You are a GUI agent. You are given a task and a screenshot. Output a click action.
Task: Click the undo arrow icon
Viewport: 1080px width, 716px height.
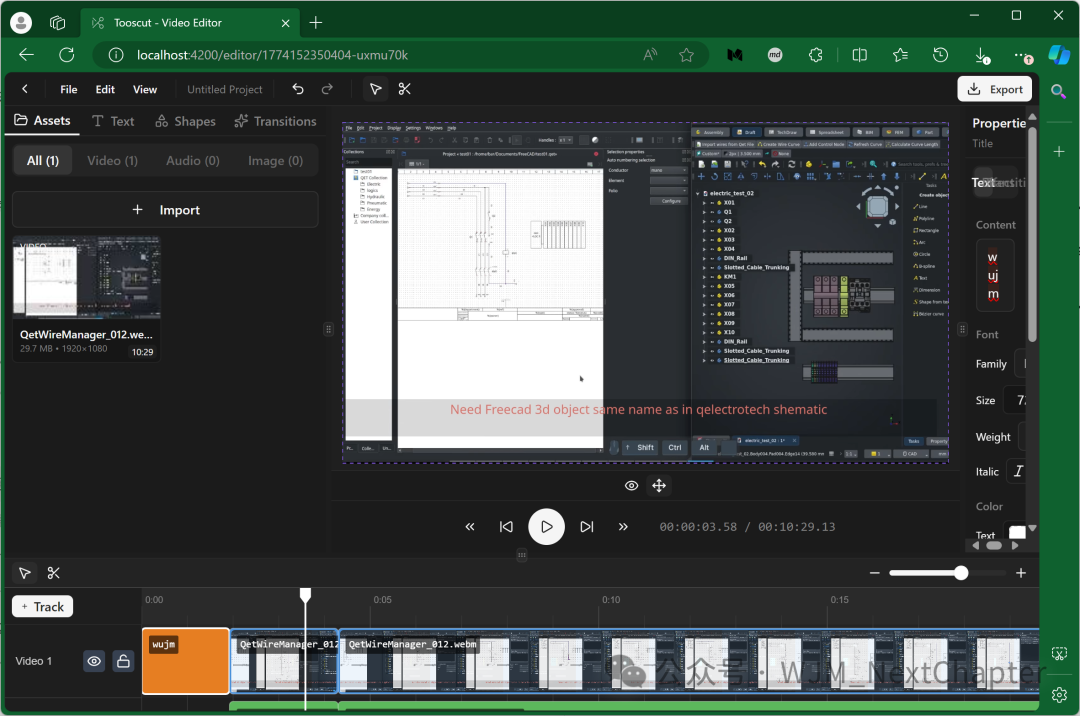(298, 89)
